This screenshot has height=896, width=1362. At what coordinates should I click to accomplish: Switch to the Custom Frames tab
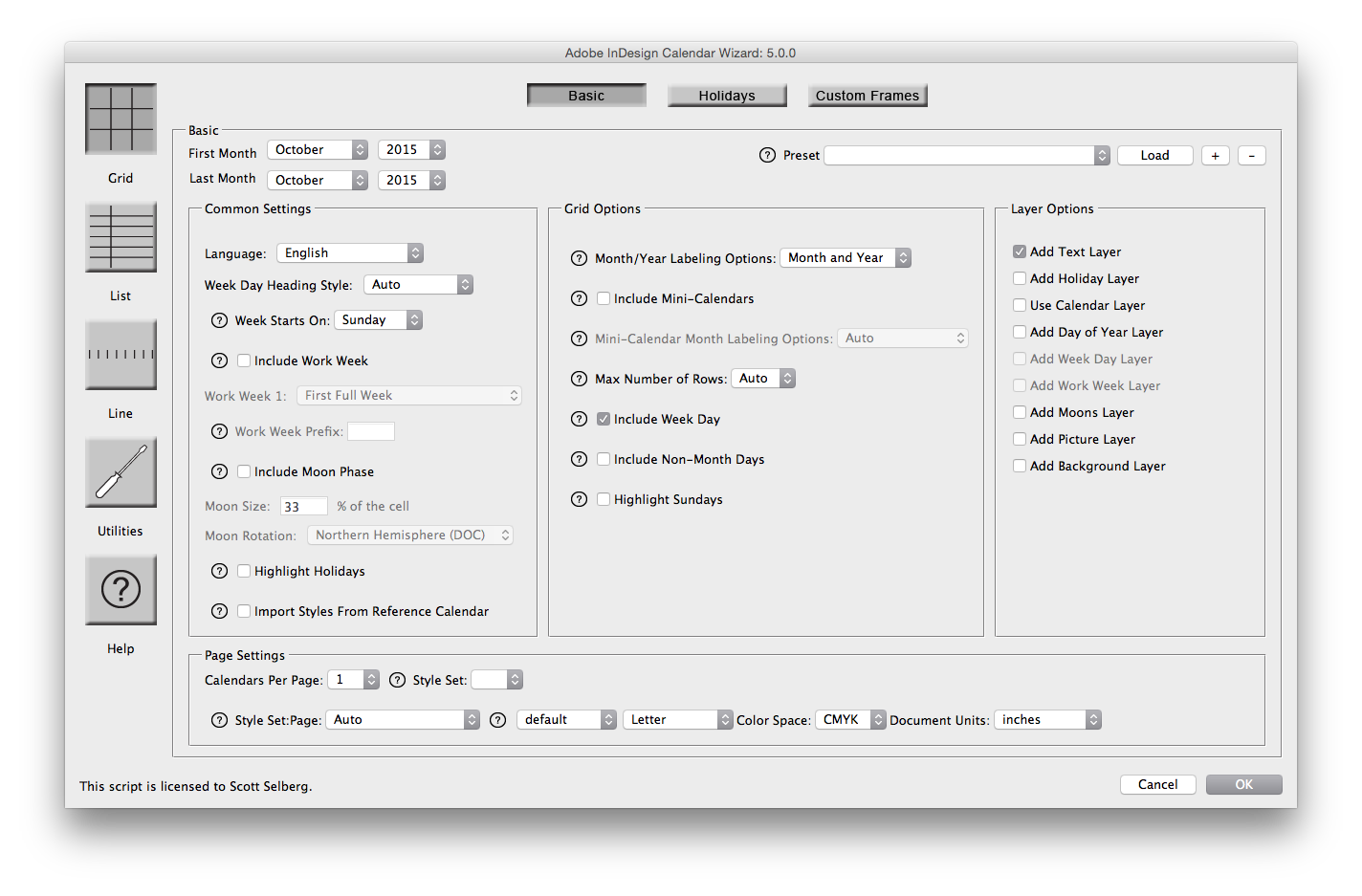pos(867,95)
